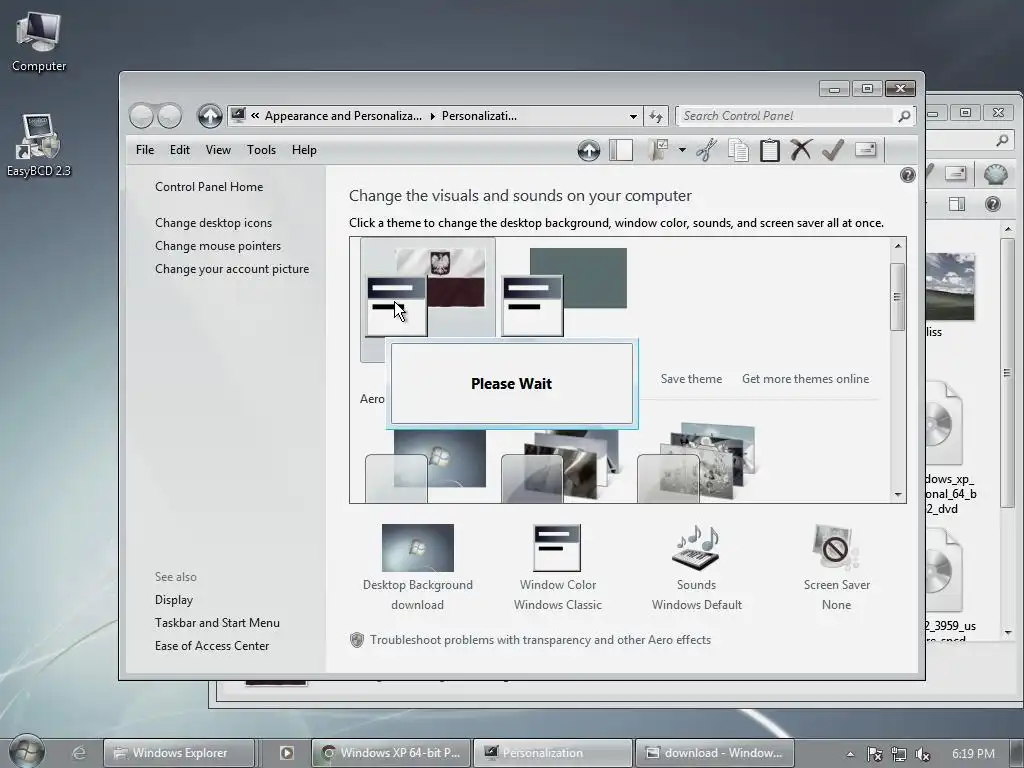Expand arrow between Appearance and Personalization breadcrumbs
This screenshot has height=768, width=1024.
pyautogui.click(x=432, y=116)
